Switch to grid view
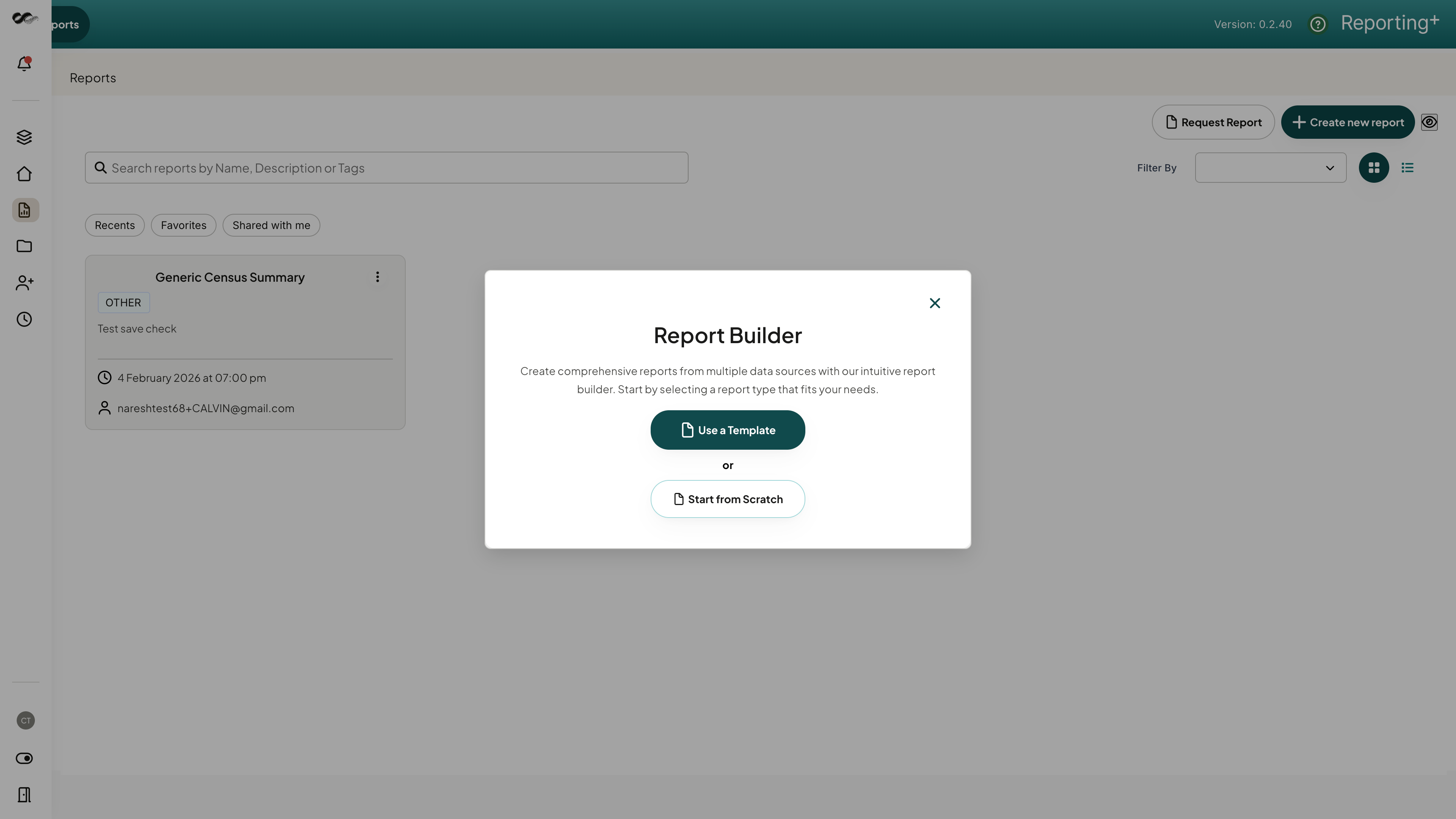The height and width of the screenshot is (819, 1456). [1374, 168]
